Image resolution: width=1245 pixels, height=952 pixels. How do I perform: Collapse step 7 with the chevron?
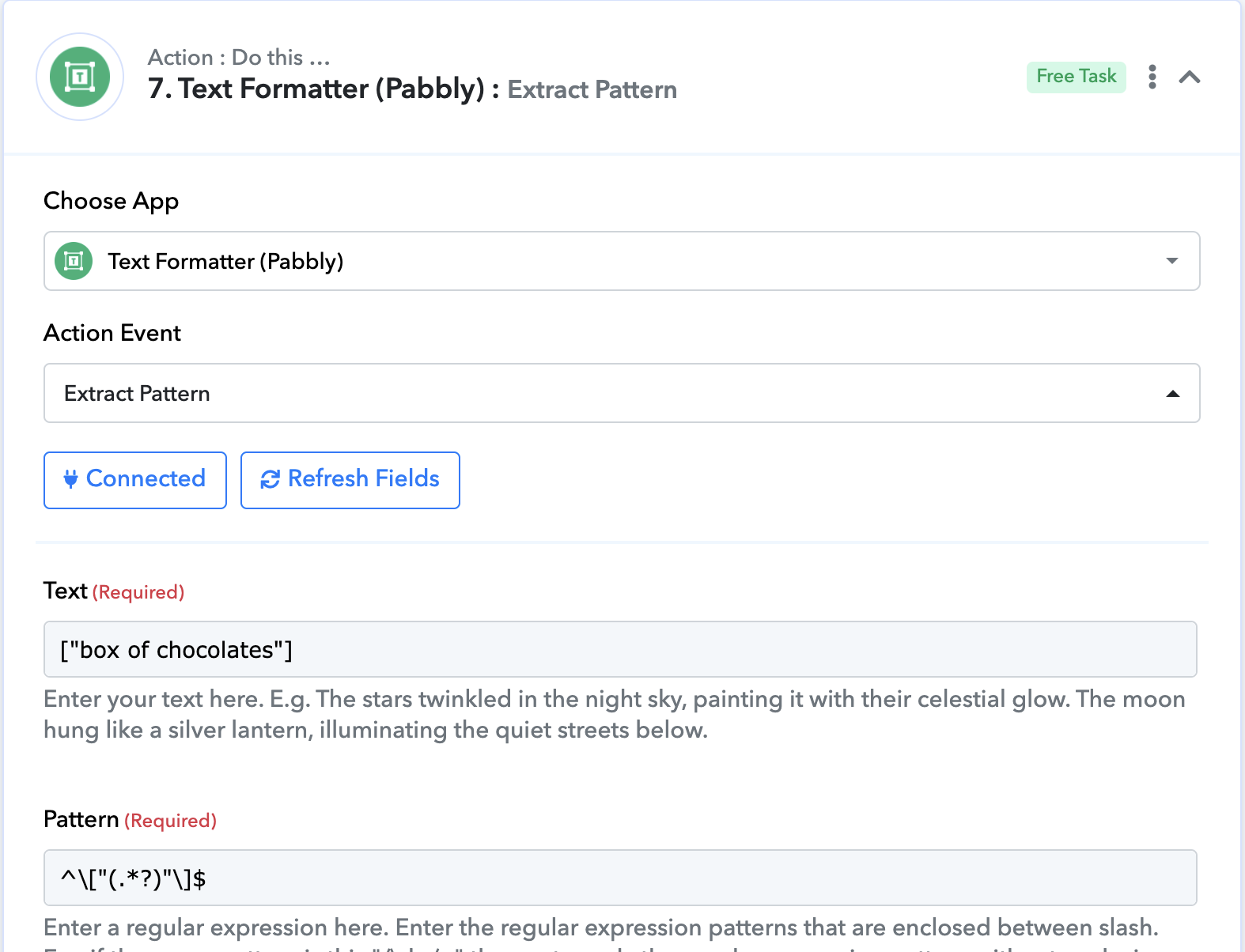[1190, 77]
